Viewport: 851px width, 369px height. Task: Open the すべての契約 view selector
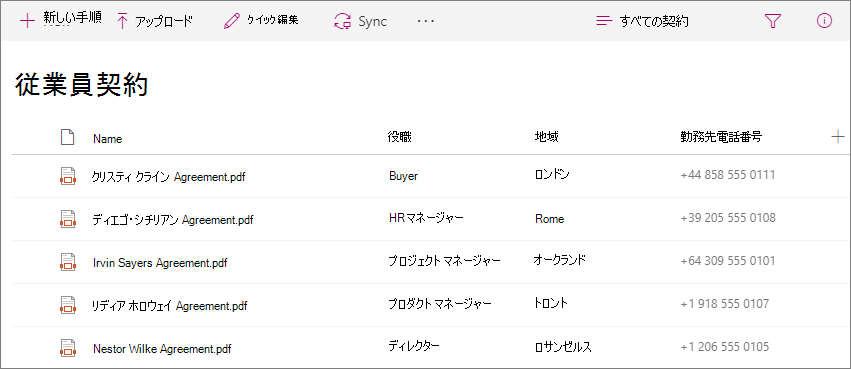click(654, 21)
